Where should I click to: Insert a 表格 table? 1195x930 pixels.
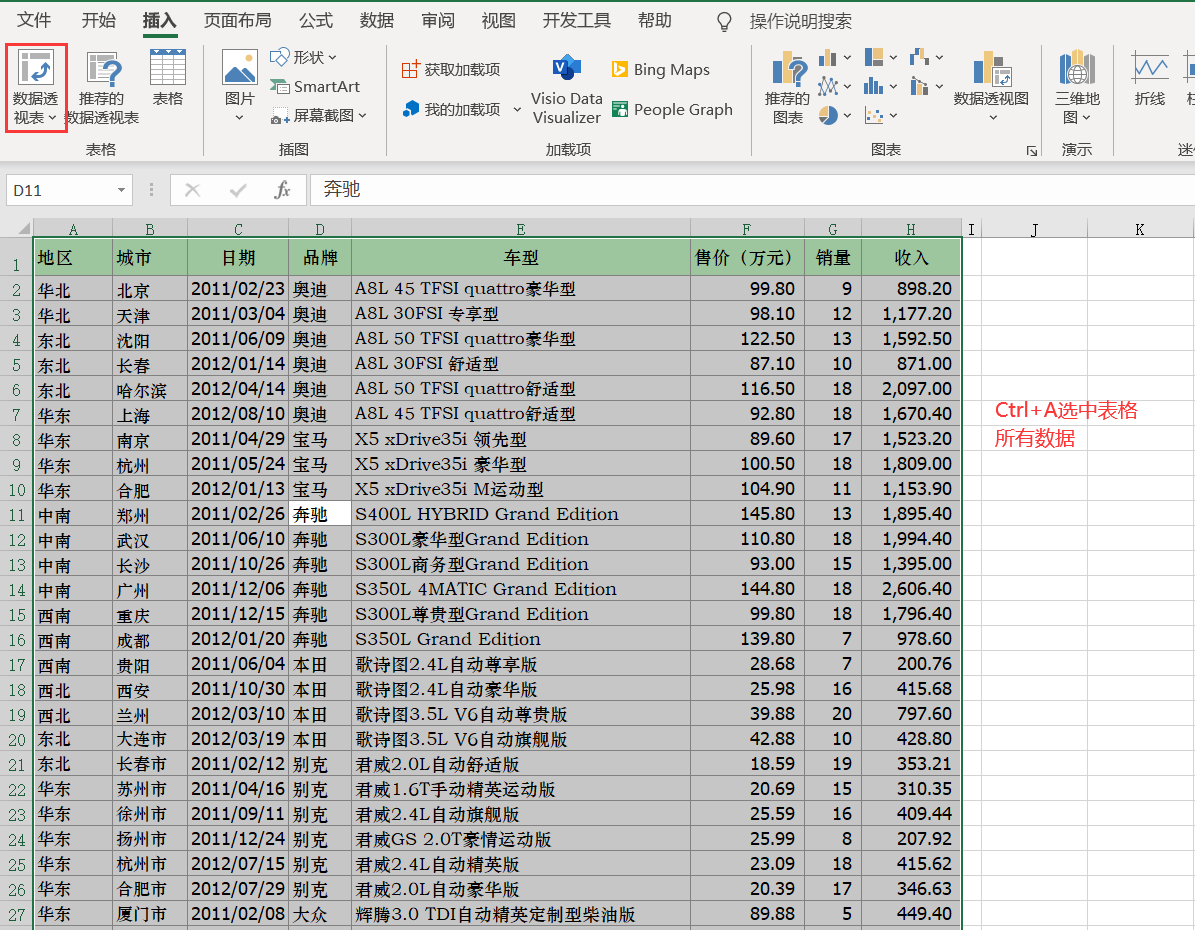pyautogui.click(x=168, y=77)
